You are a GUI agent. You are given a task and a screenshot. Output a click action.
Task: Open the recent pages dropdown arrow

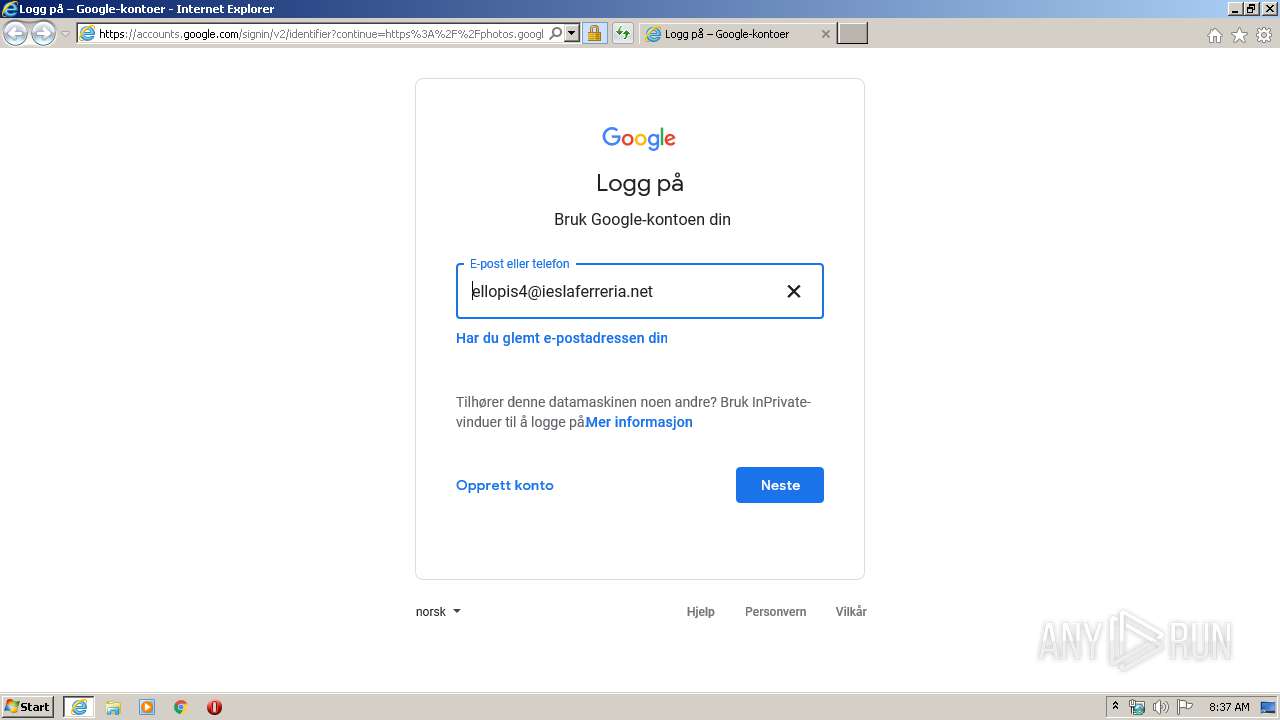click(65, 34)
